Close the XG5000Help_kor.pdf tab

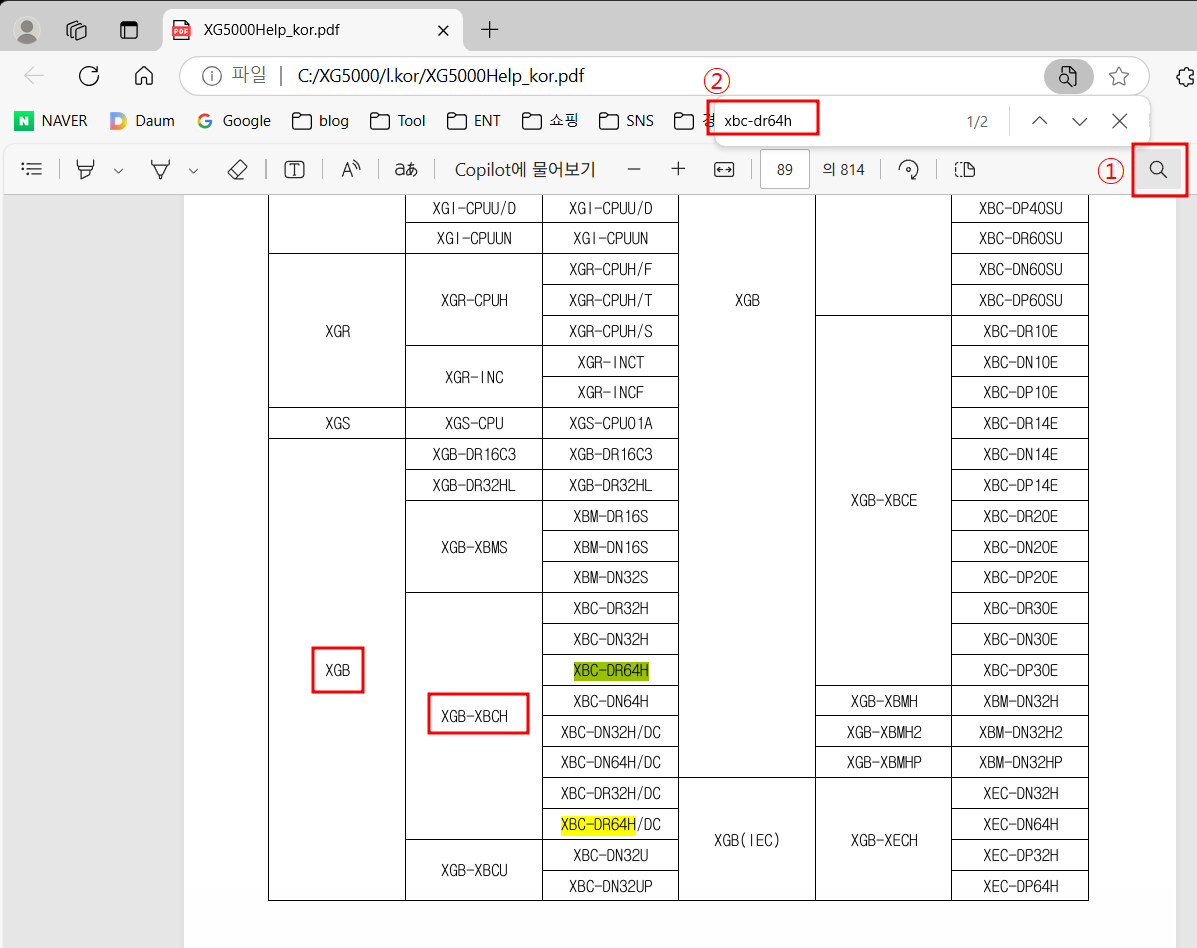[x=444, y=31]
